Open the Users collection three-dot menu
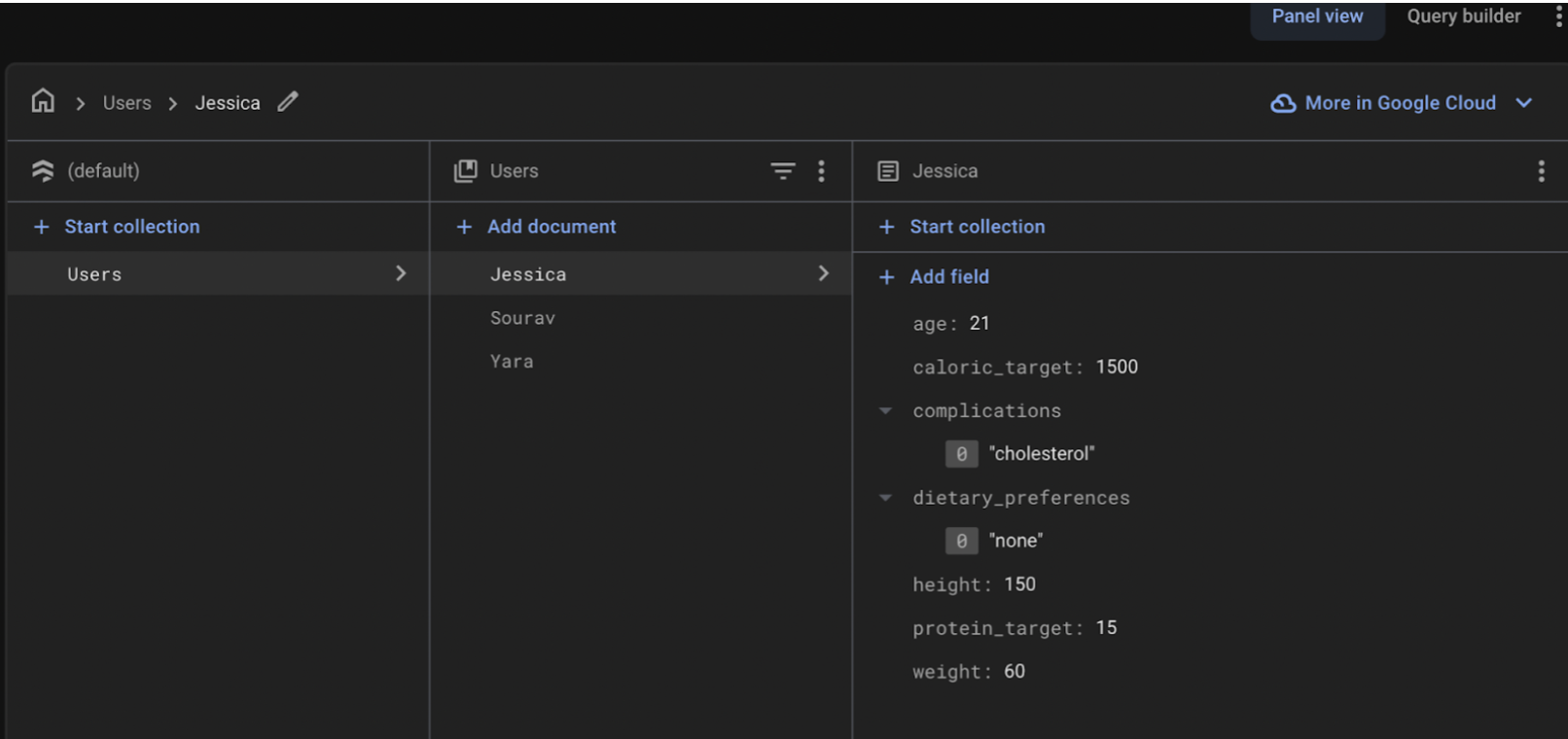 click(x=822, y=171)
